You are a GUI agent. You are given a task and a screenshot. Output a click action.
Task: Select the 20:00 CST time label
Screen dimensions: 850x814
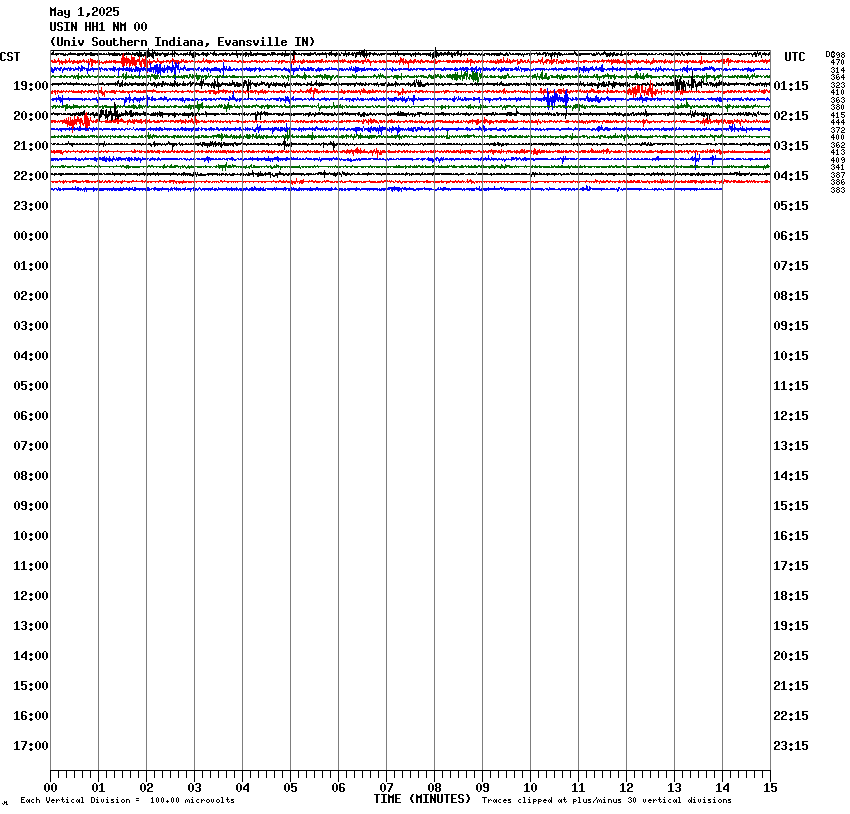(31, 116)
